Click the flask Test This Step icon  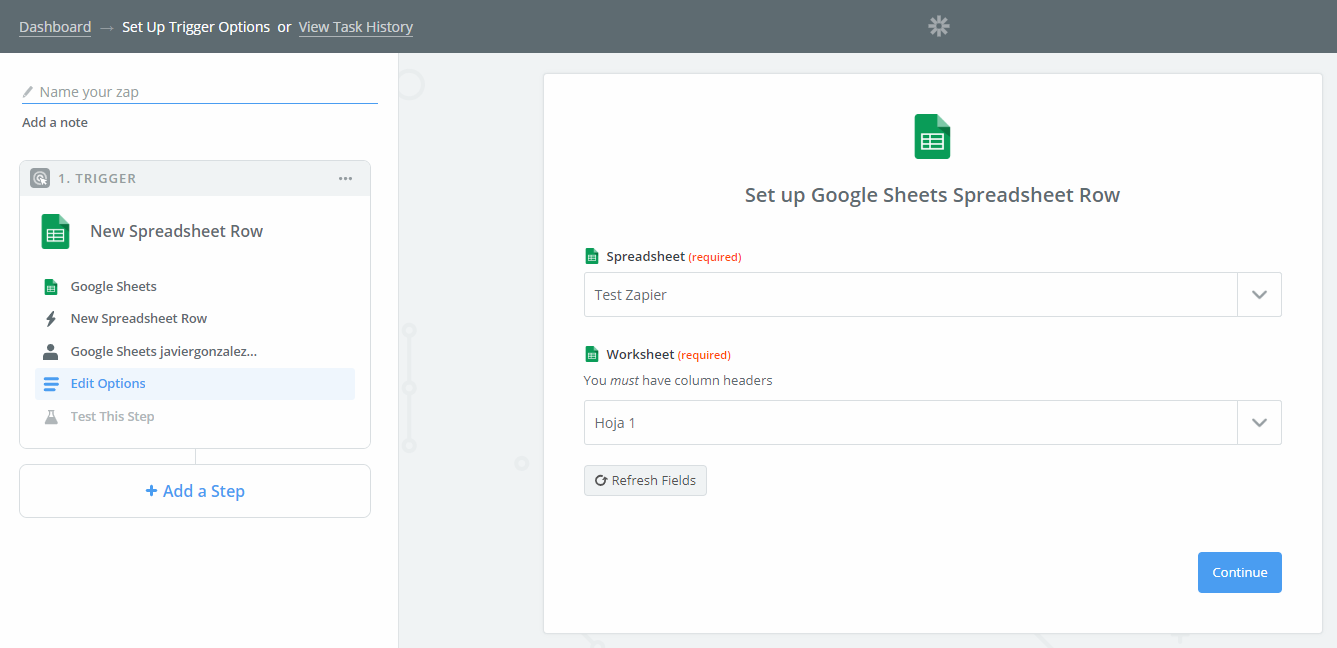click(x=51, y=417)
